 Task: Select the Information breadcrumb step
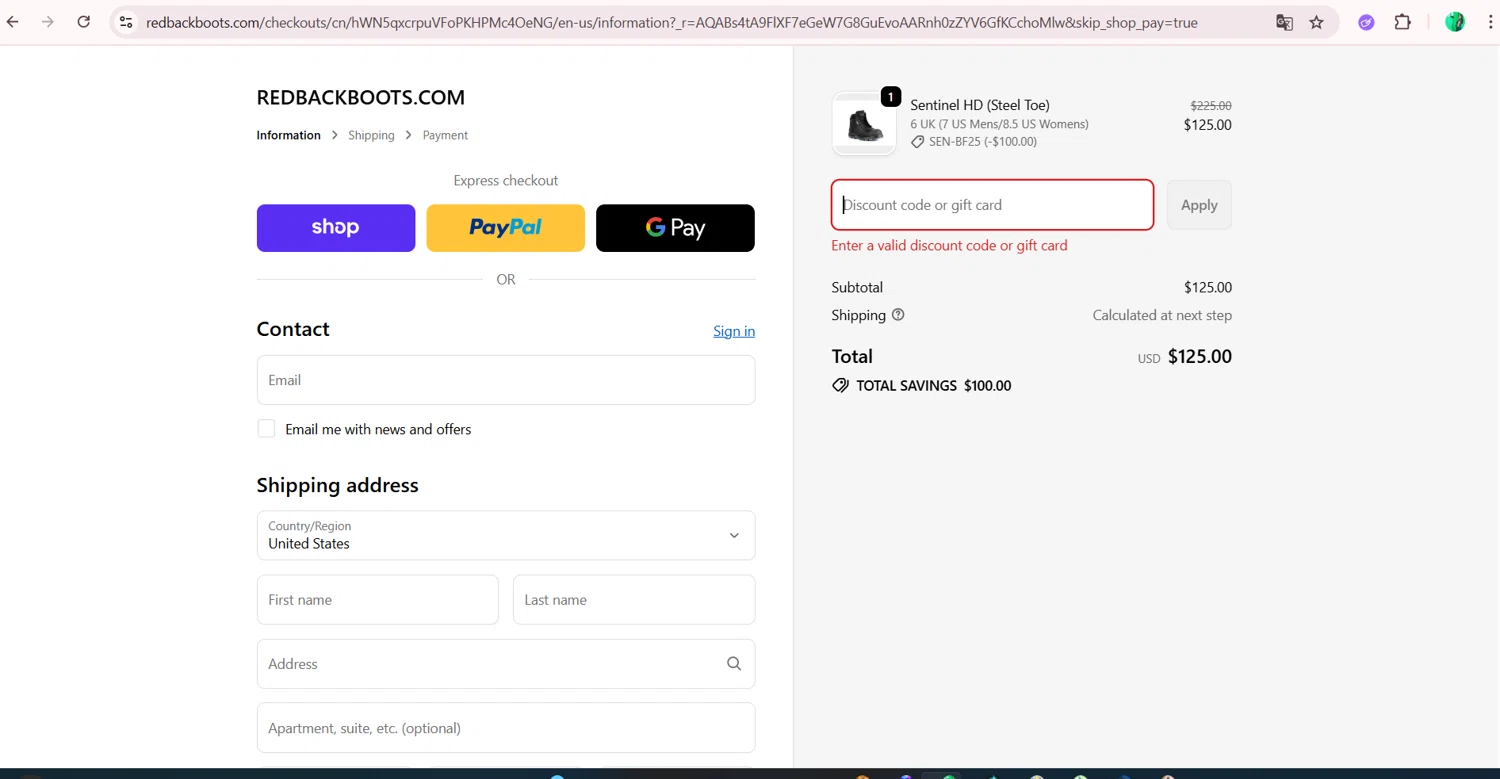click(288, 135)
